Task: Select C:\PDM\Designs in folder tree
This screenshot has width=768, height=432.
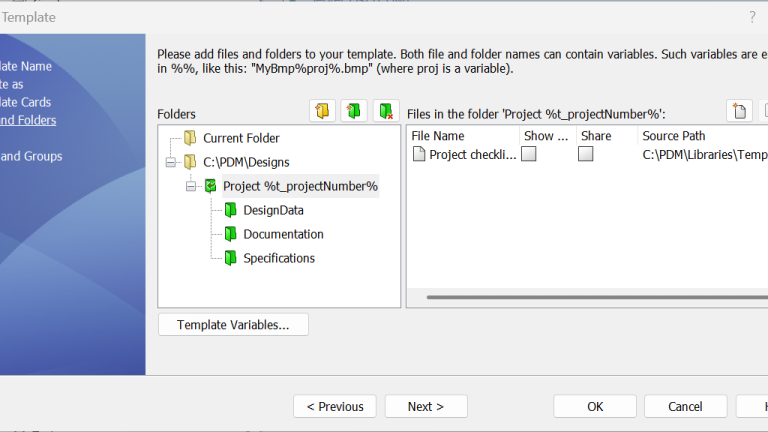Action: point(246,162)
